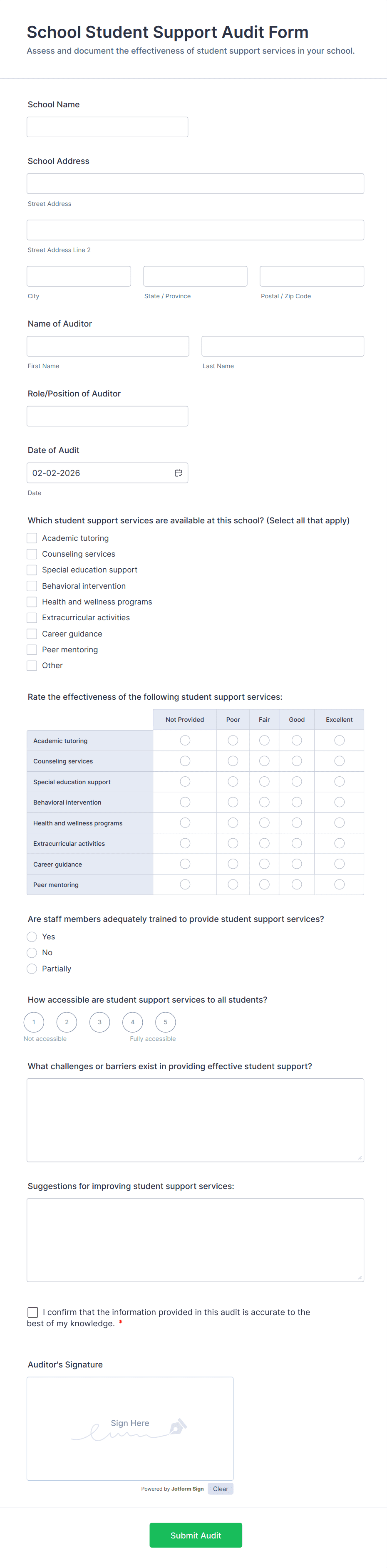
Task: Rate accessibility as 3
Action: [x=99, y=1022]
